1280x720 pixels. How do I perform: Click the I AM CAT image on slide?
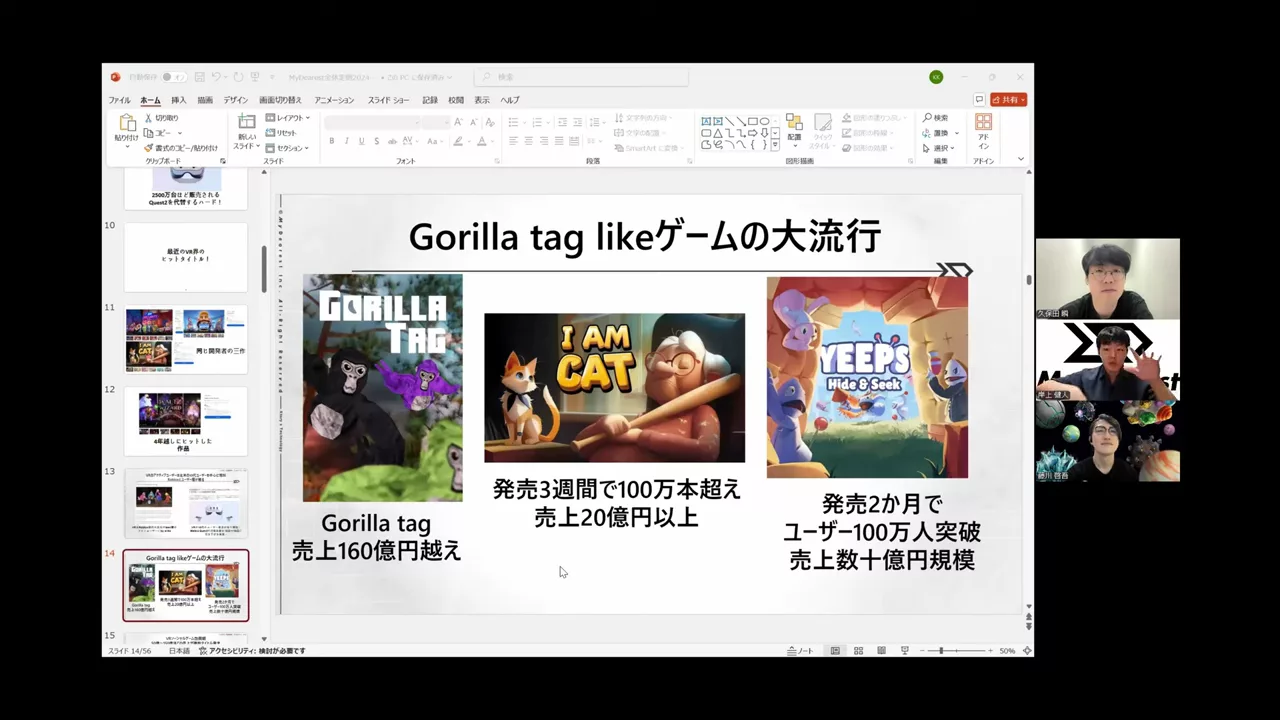tap(614, 388)
